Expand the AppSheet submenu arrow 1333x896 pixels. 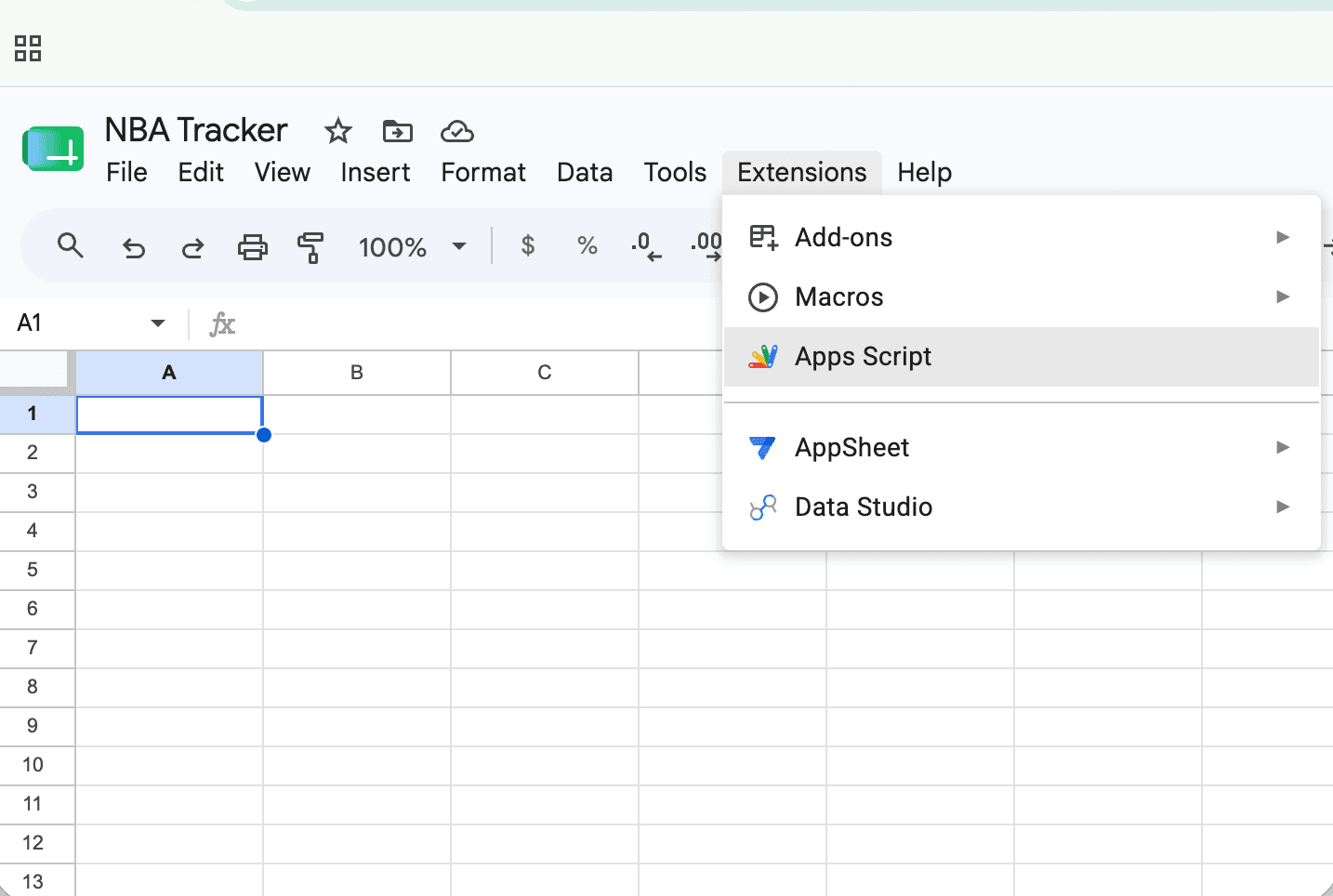1283,447
